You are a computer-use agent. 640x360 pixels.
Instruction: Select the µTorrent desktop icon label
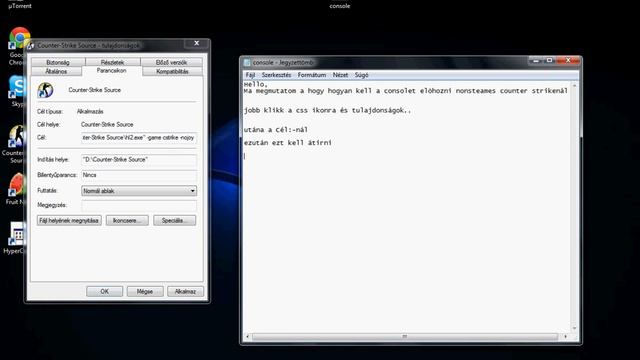pos(20,6)
